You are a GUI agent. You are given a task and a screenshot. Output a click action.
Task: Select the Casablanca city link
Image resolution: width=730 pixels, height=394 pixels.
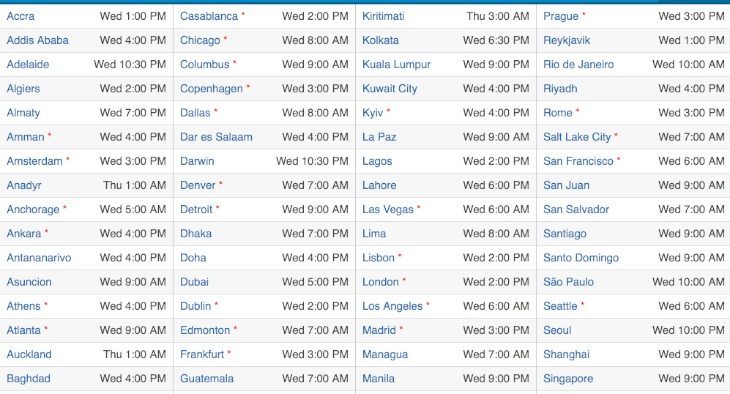click(209, 16)
